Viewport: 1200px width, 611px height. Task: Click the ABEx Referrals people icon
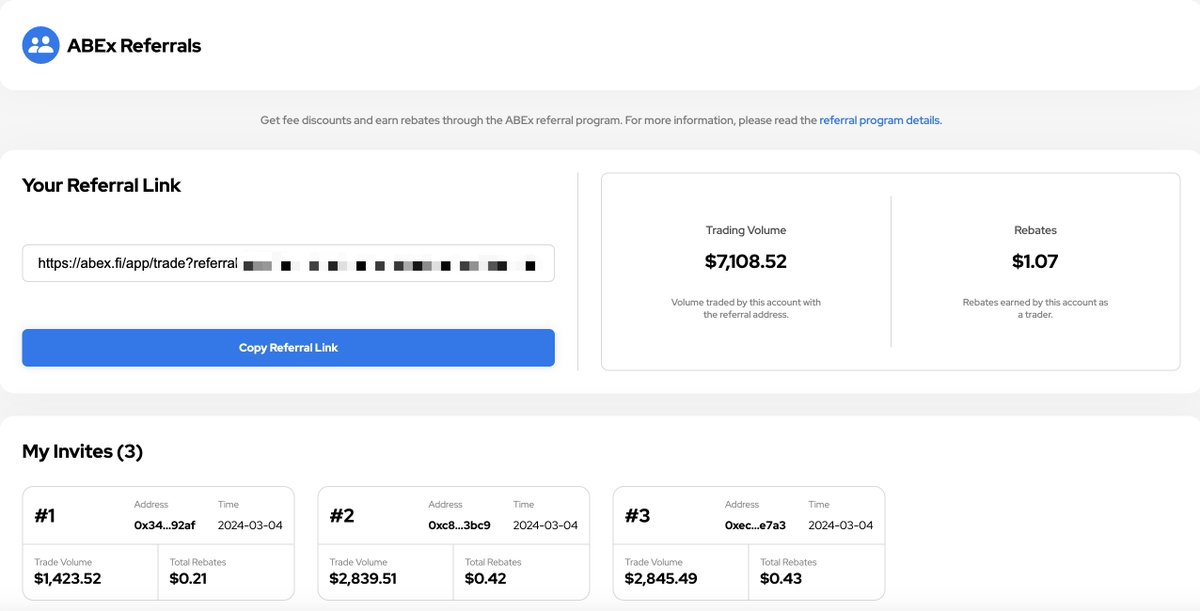[x=41, y=45]
